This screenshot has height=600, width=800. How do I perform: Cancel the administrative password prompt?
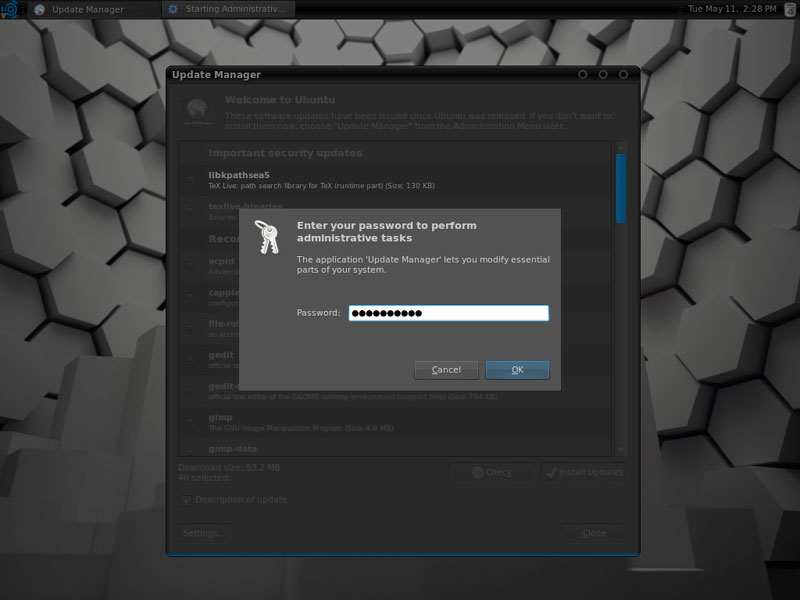point(446,370)
